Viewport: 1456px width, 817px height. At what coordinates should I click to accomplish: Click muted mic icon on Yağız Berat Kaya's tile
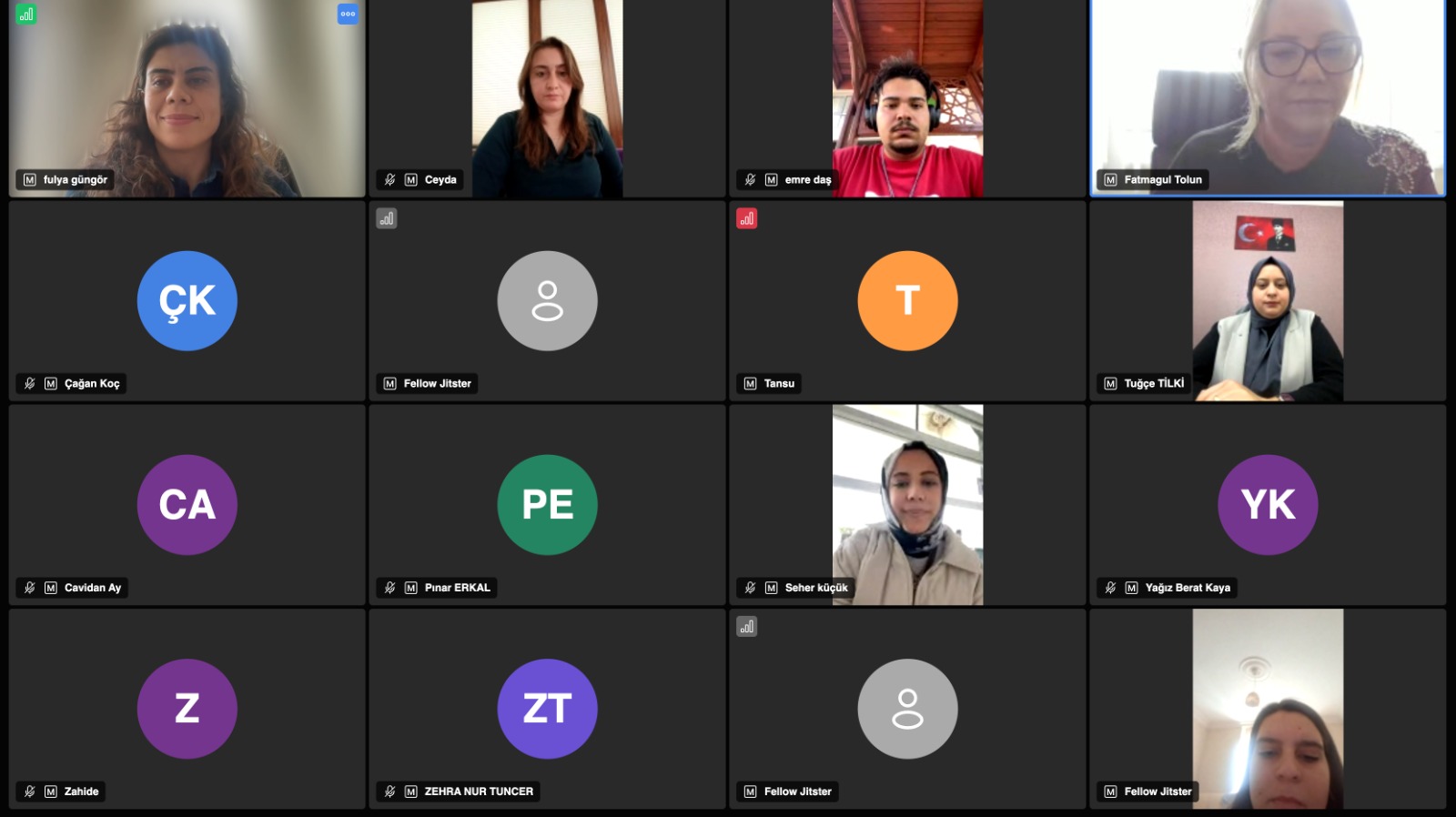pos(1111,588)
